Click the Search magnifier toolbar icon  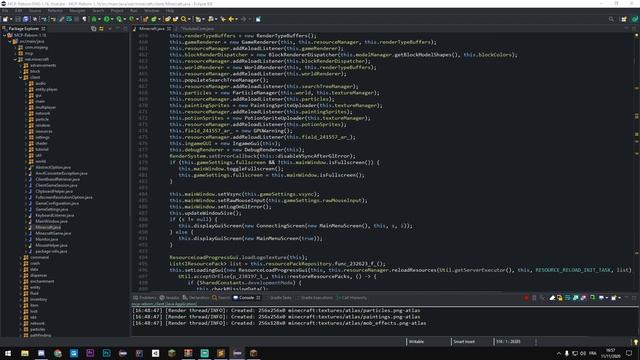coord(184,19)
